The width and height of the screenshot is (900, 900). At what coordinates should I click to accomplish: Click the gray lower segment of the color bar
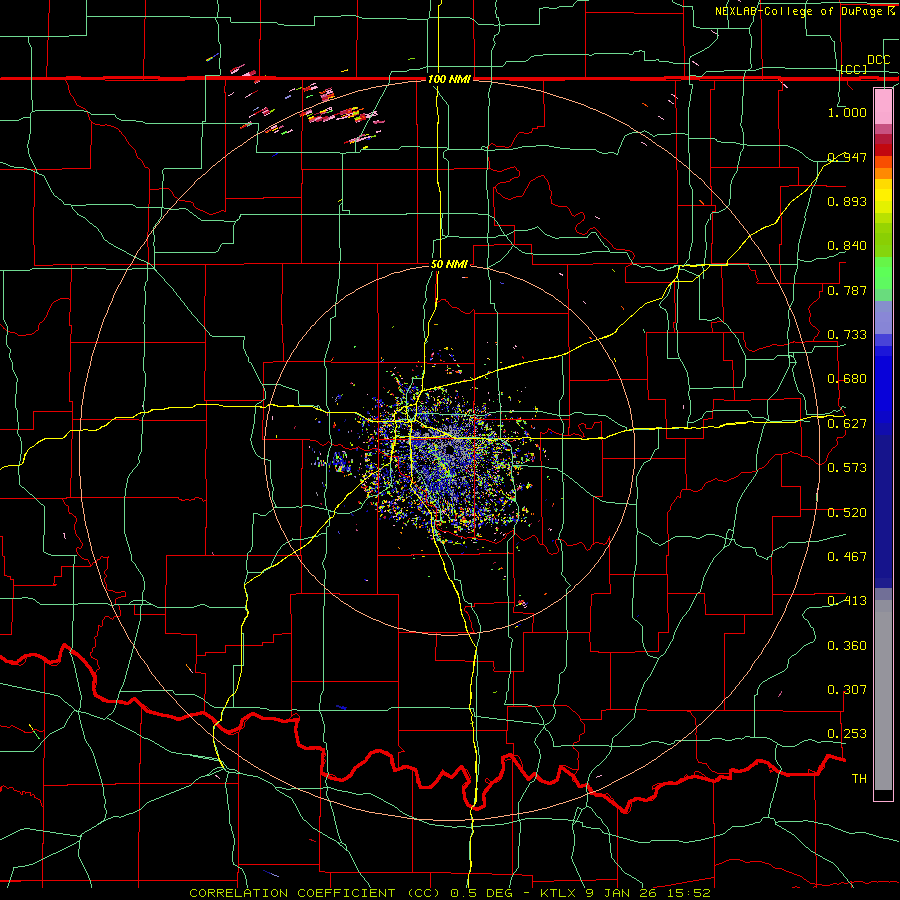point(883,695)
